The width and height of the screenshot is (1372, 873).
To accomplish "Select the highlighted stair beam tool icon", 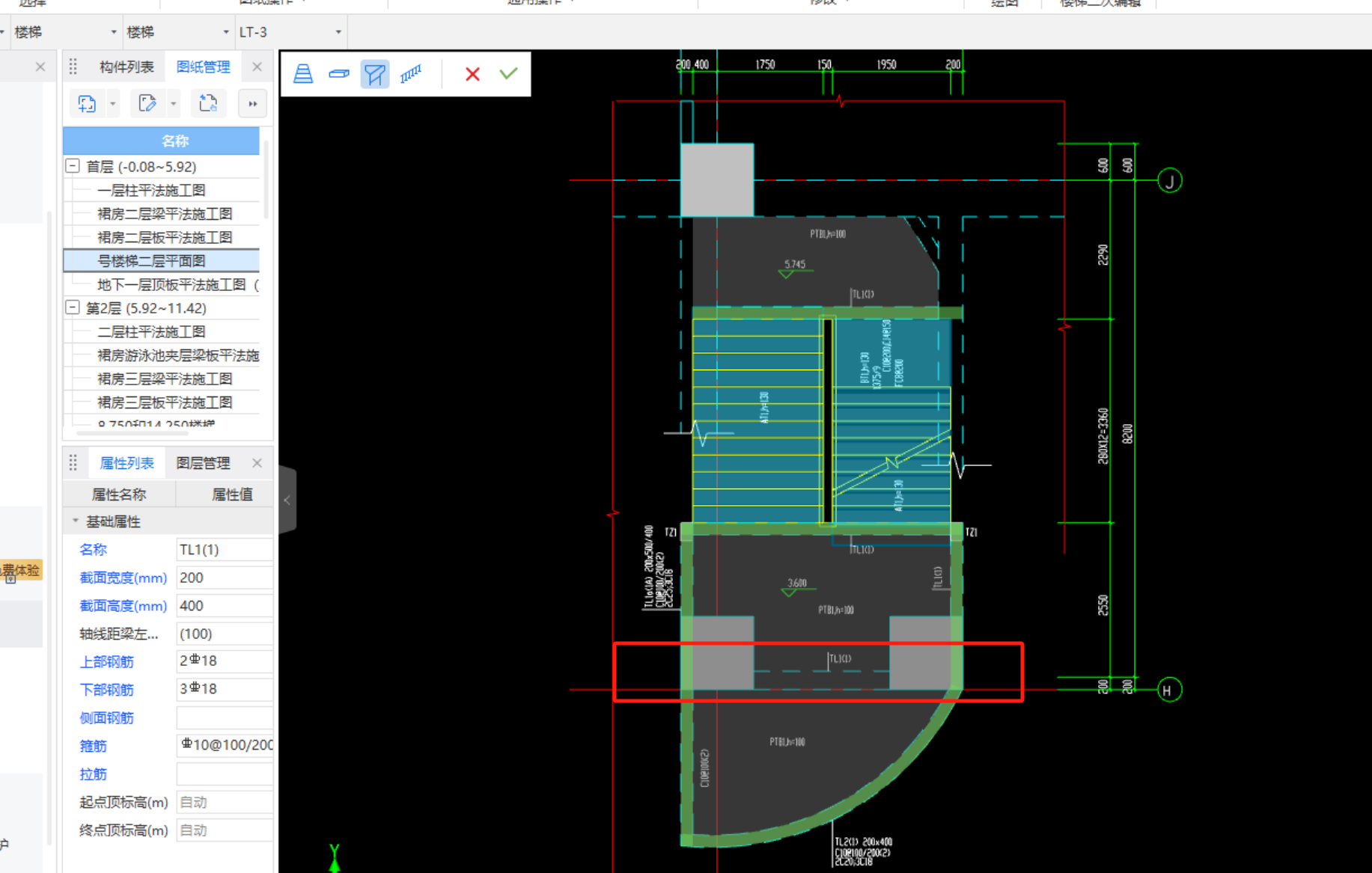I will coord(375,73).
